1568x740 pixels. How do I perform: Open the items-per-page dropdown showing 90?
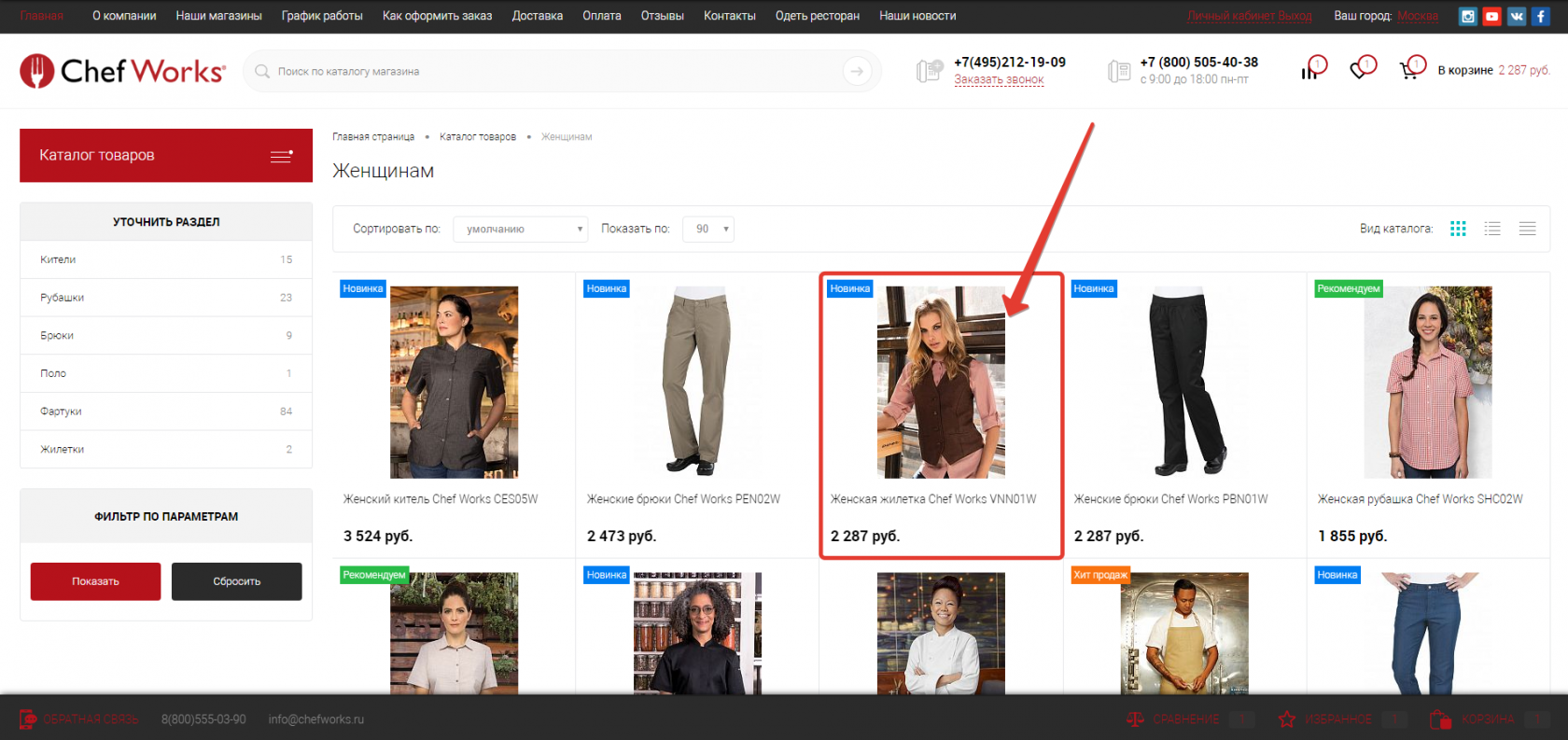tap(708, 229)
